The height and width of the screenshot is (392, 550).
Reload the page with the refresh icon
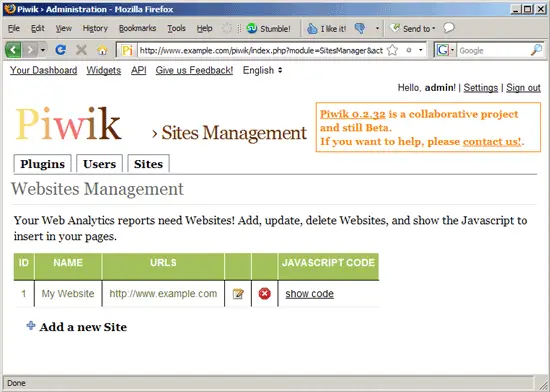tap(60, 50)
